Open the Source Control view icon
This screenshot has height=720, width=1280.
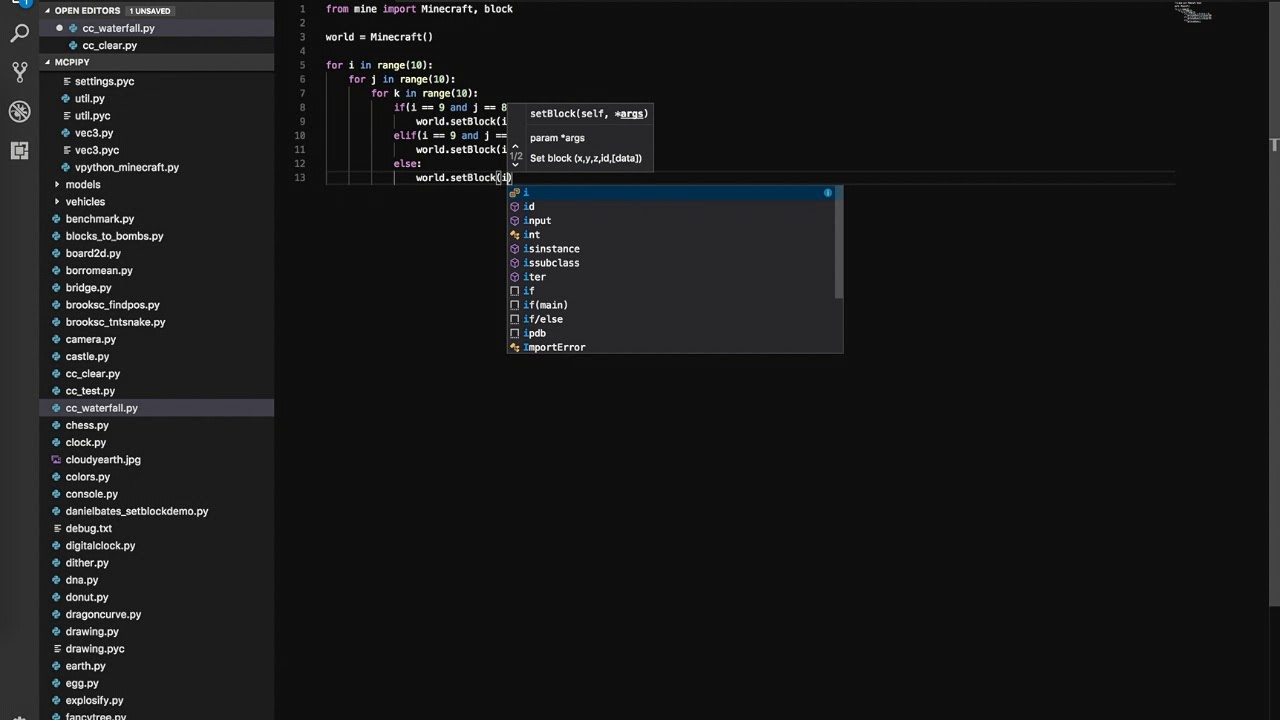point(19,72)
